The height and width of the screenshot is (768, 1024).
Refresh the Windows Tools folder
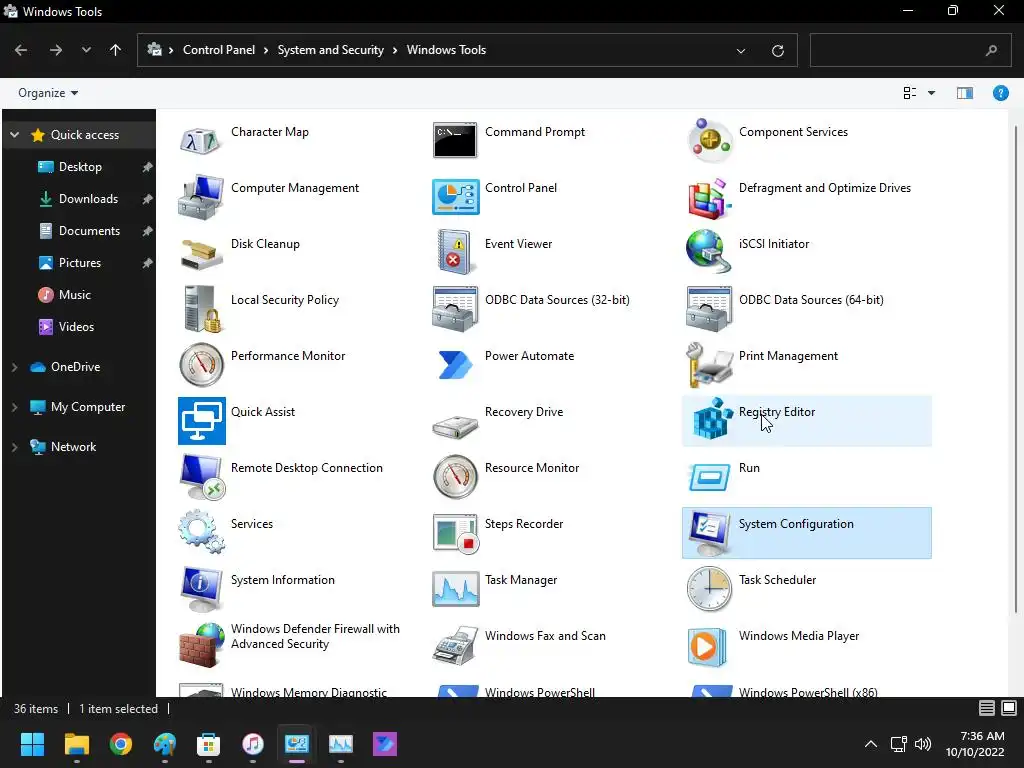pyautogui.click(x=778, y=50)
